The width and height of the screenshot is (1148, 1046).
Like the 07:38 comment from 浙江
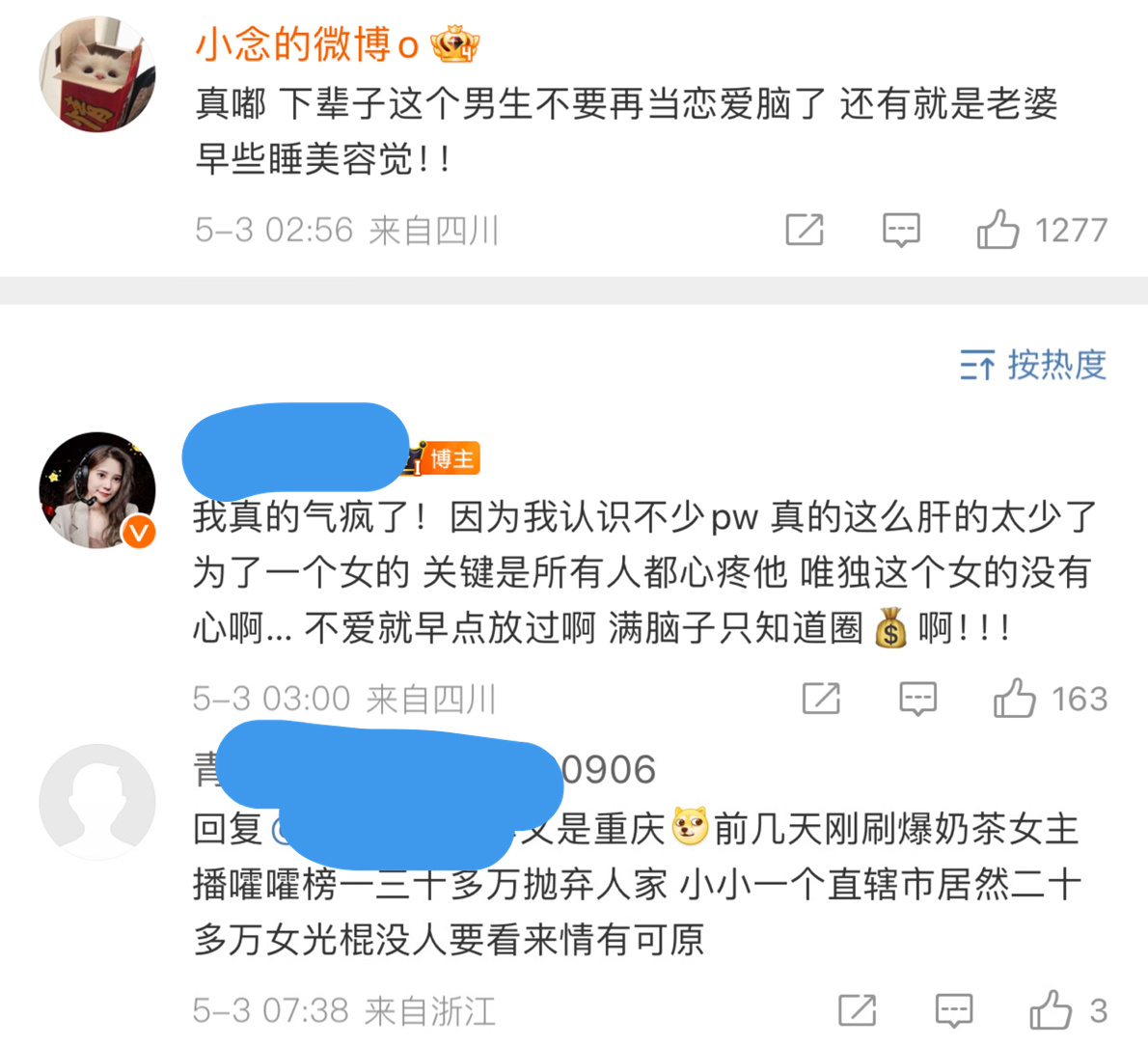pos(1051,1009)
